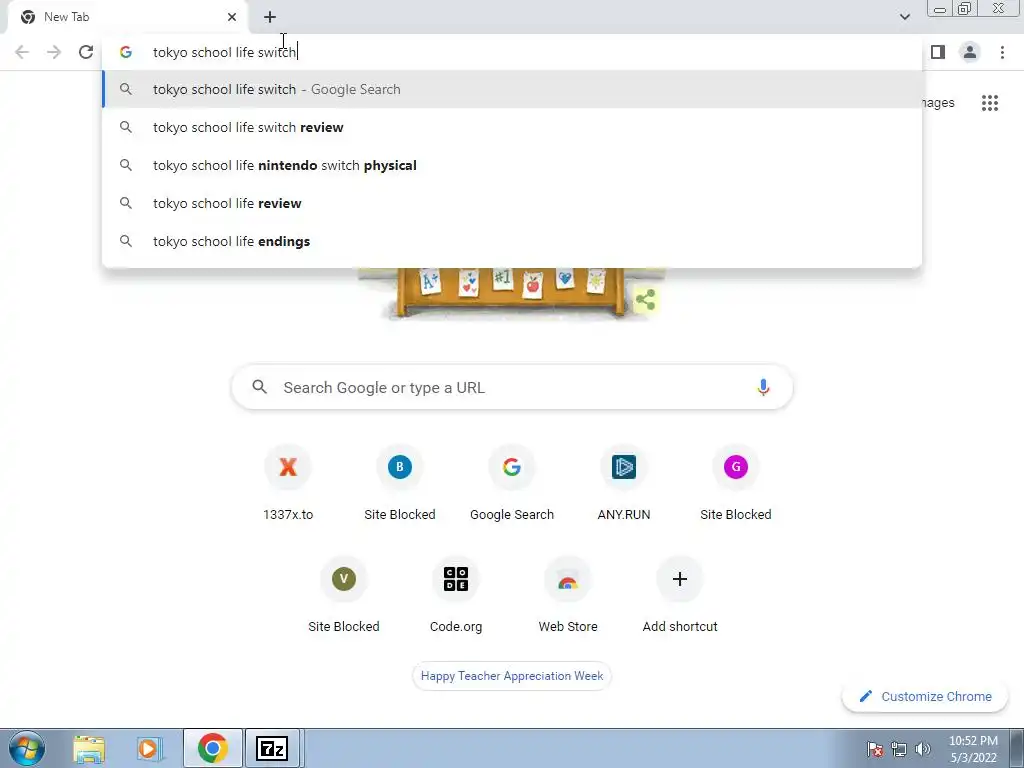Click the Google doodle image
The image size is (1024, 768).
(509, 293)
